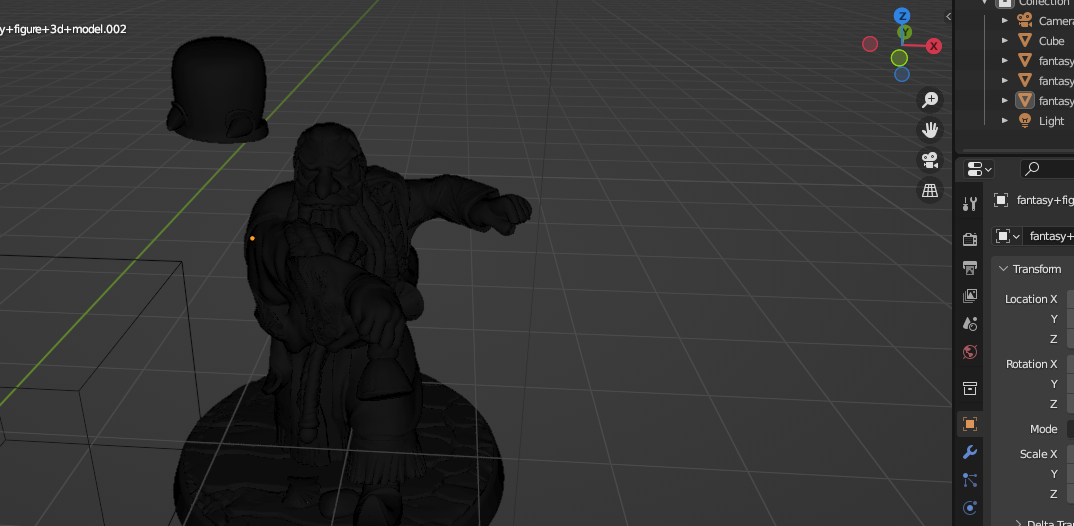The height and width of the screenshot is (526, 1074).
Task: Expand the Cube row in outliner
Action: [1005, 41]
